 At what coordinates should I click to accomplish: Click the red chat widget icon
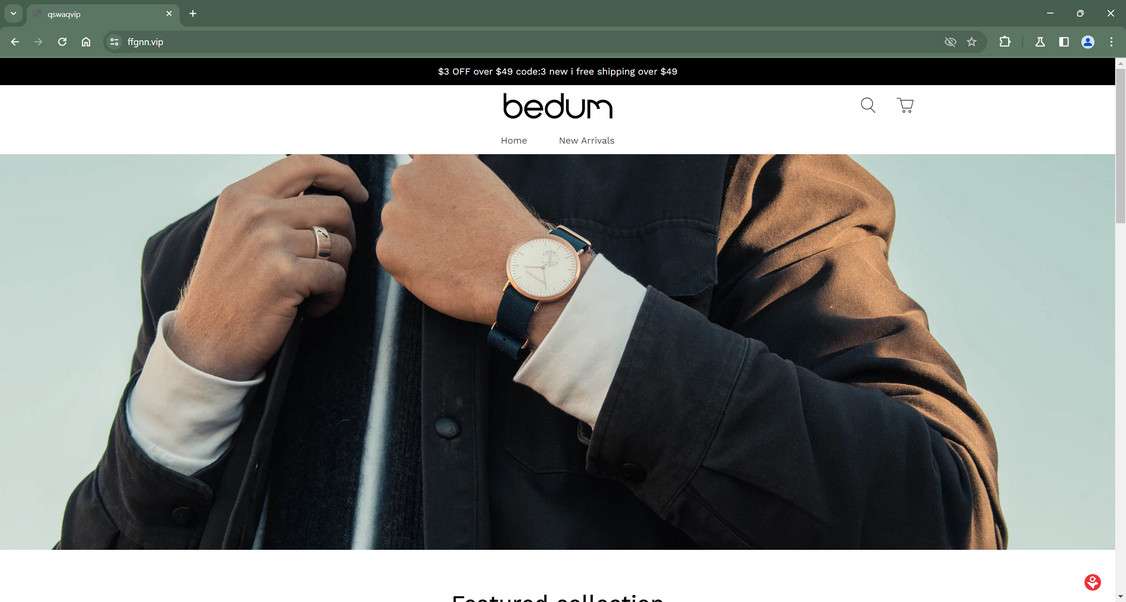click(x=1092, y=582)
